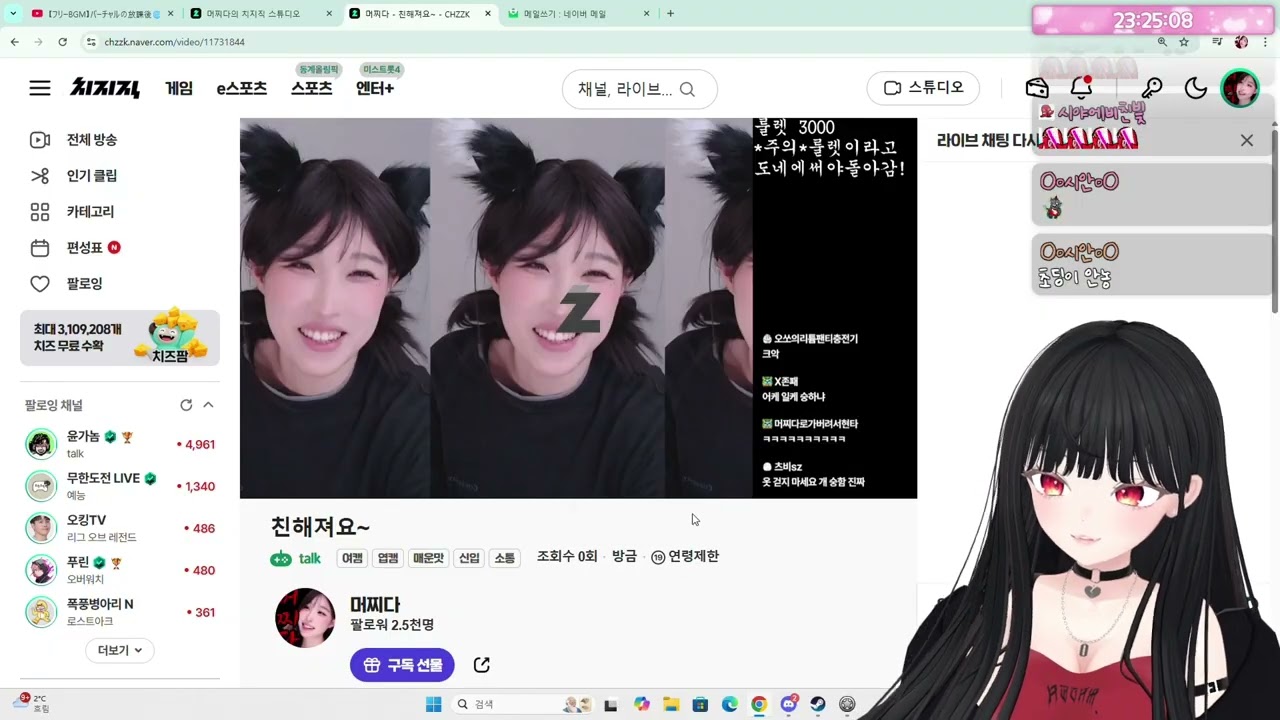
Task: Open Microsoft Edge from taskbar
Action: pos(730,704)
